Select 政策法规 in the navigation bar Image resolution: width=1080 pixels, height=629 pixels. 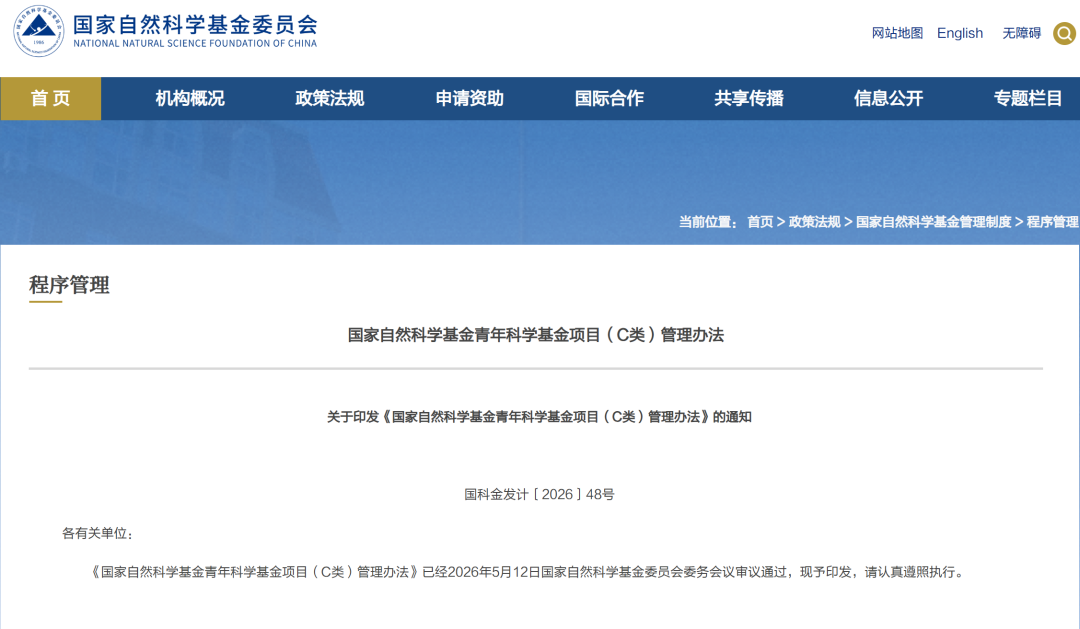pos(329,99)
